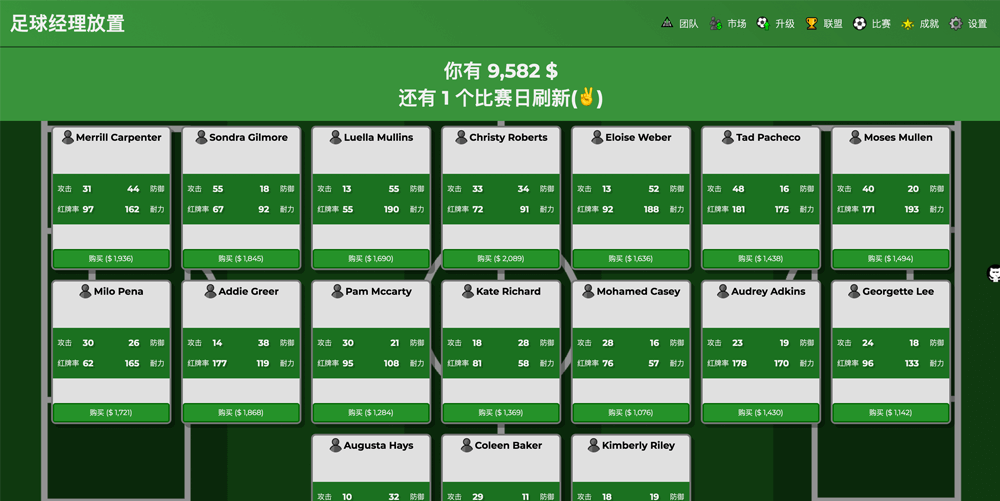Viewport: 1000px width, 501px height.
Task: Click the upgrade soccer ball icon
Action: [763, 24]
